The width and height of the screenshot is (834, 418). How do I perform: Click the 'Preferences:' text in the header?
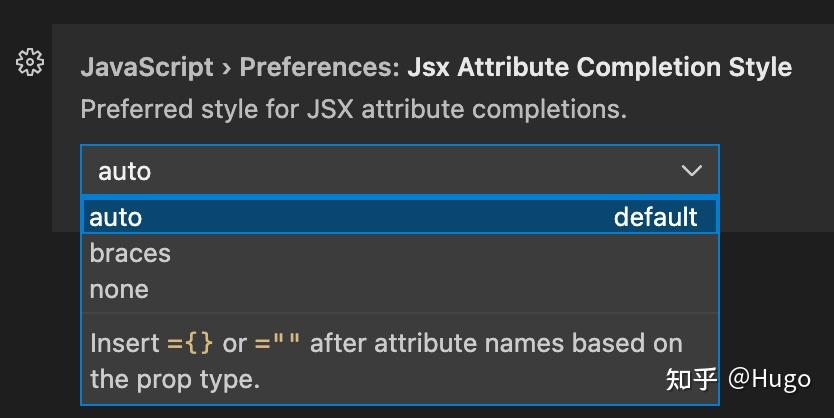[x=320, y=68]
